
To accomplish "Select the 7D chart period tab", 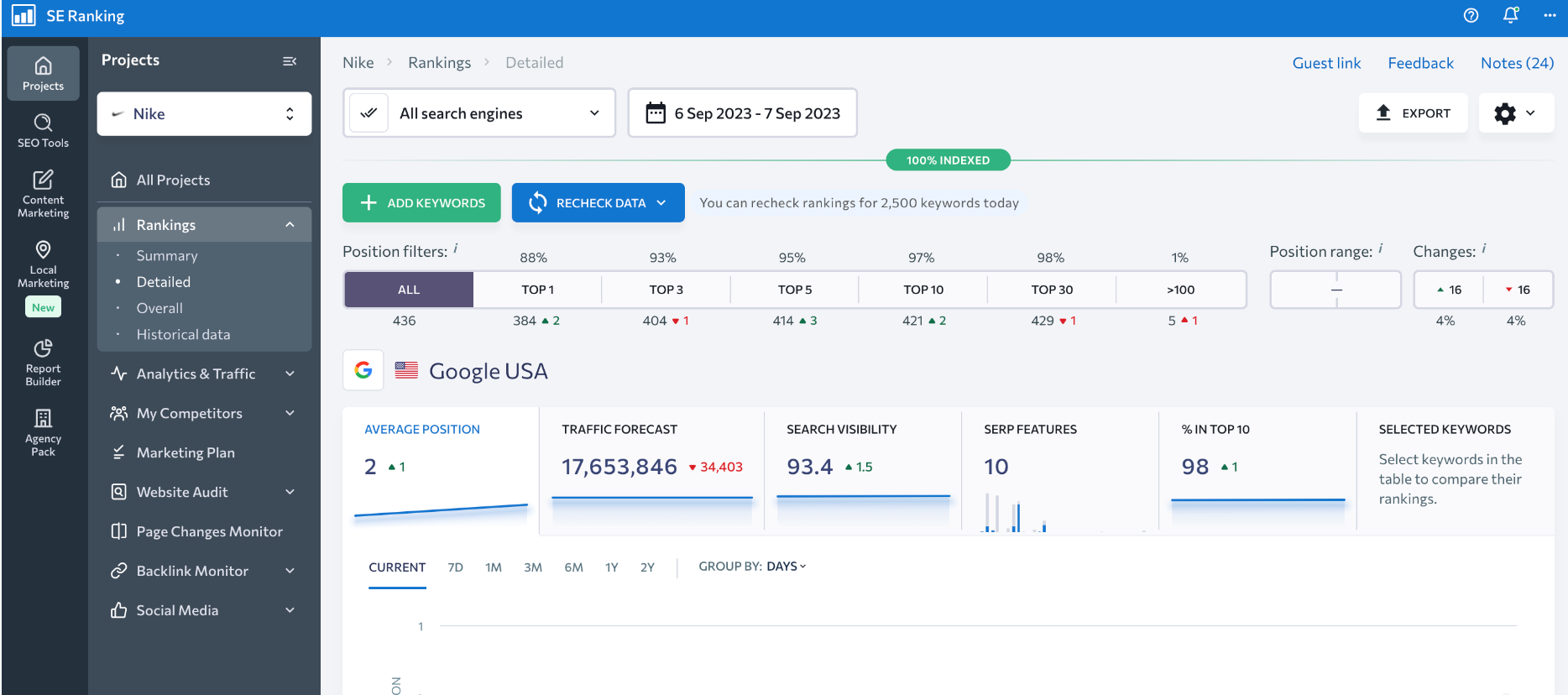I will tap(455, 567).
